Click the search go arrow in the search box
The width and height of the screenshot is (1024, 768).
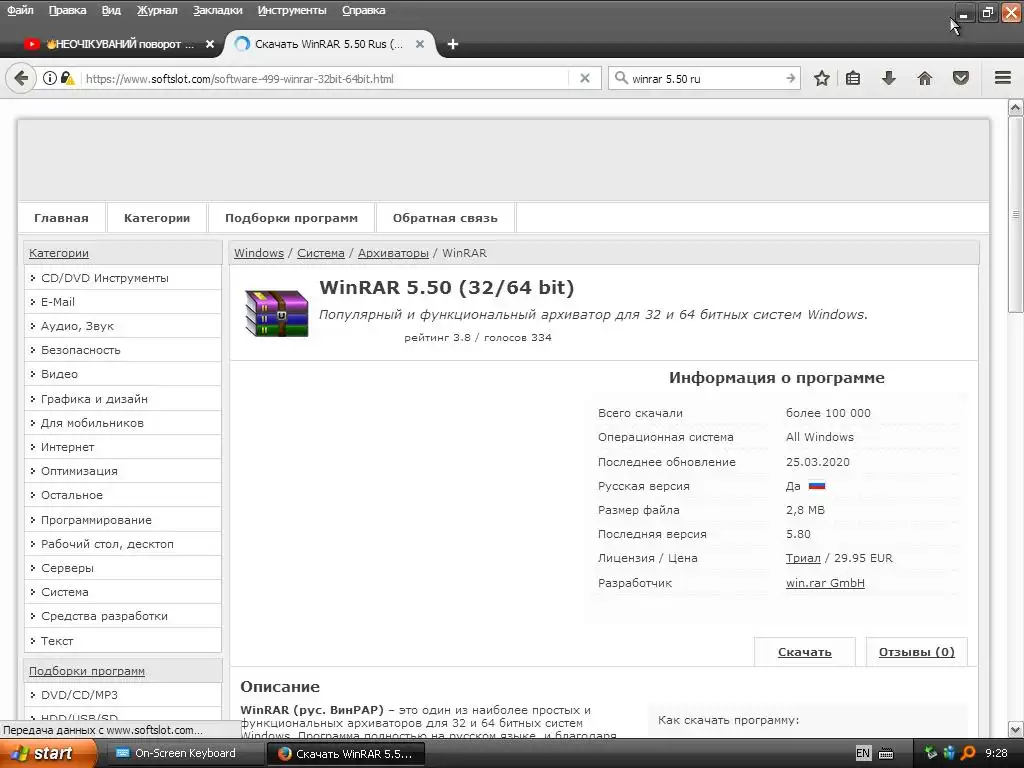click(790, 78)
